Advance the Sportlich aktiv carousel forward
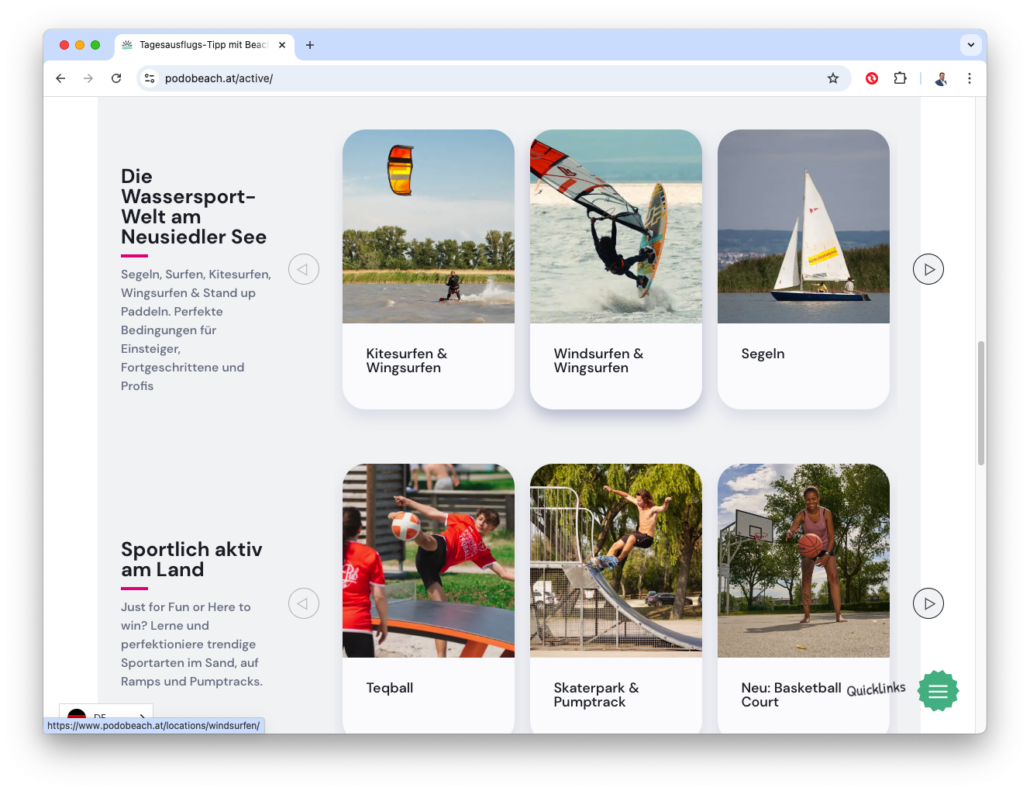The width and height of the screenshot is (1030, 791). pos(928,603)
